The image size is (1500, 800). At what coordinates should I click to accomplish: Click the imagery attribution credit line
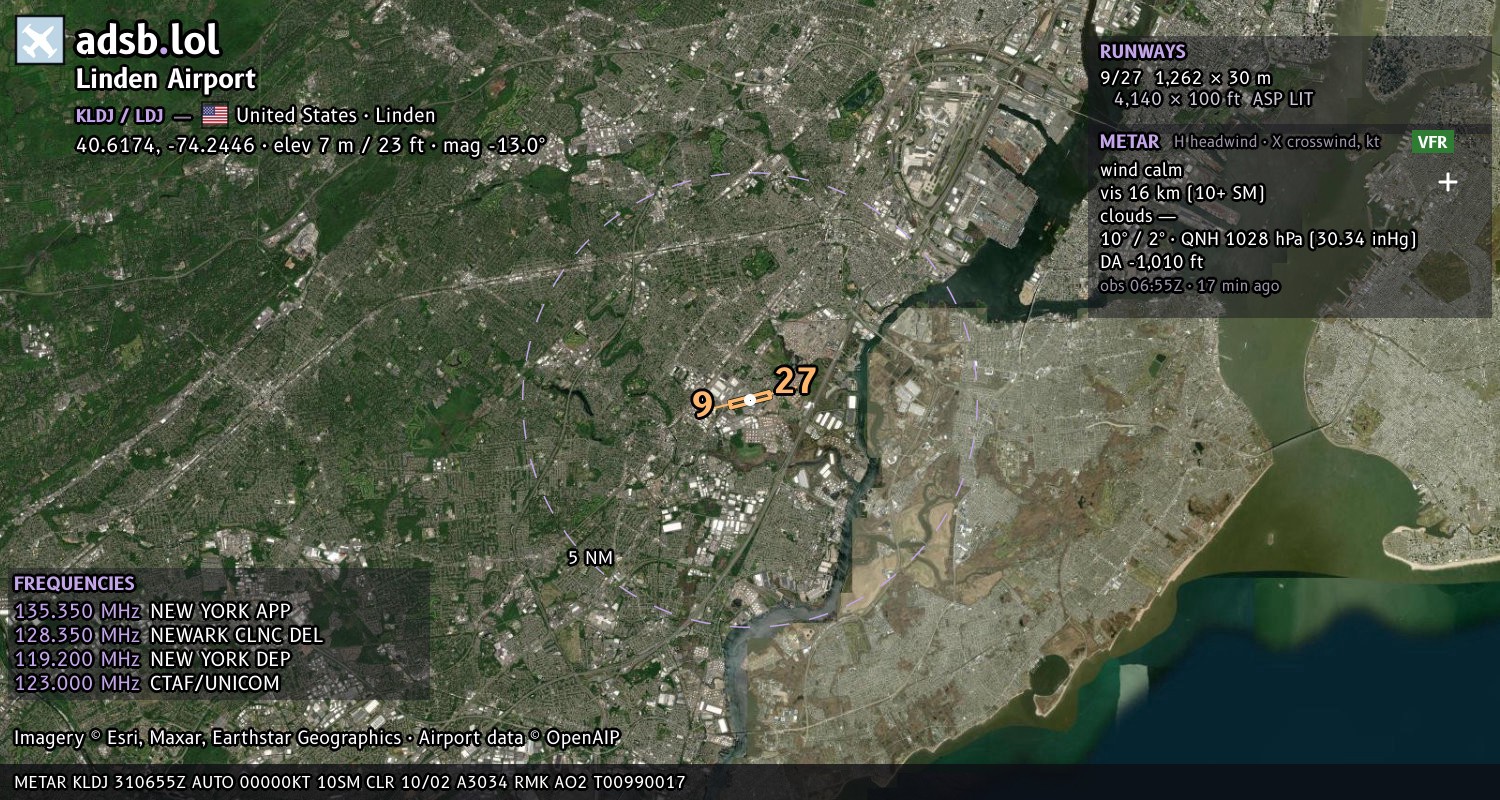pyautogui.click(x=317, y=738)
